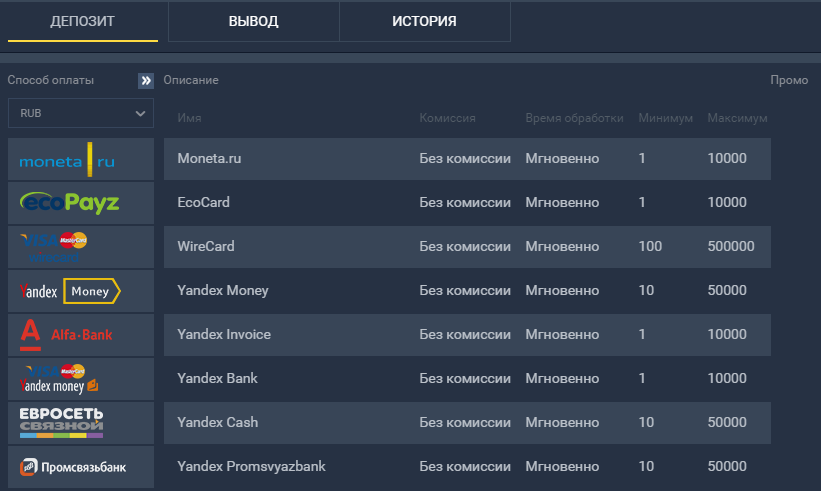Select the Moneta.ru payment logo

81,159
